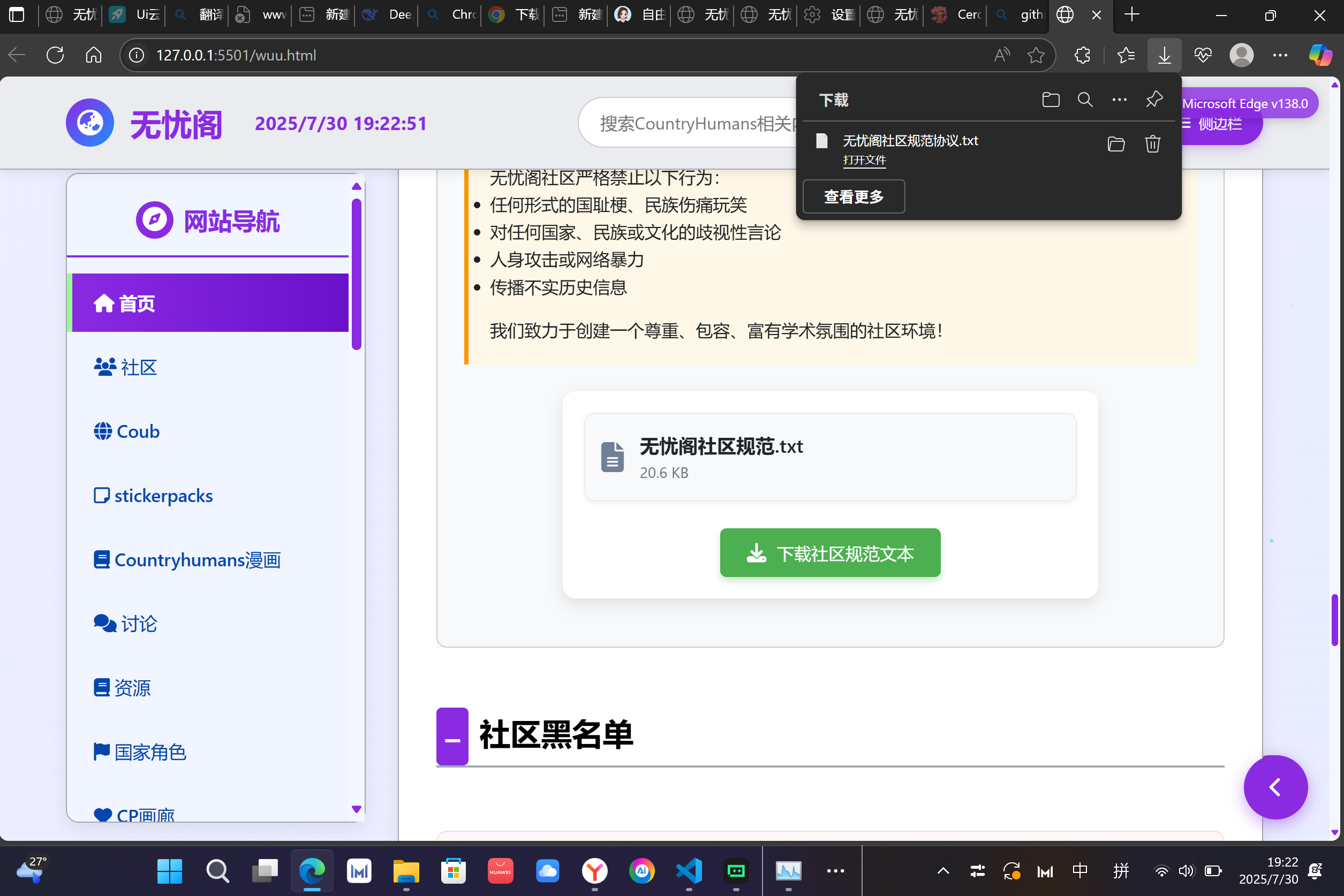The image size is (1344, 896).
Task: Open the user profile avatar
Action: click(1241, 56)
